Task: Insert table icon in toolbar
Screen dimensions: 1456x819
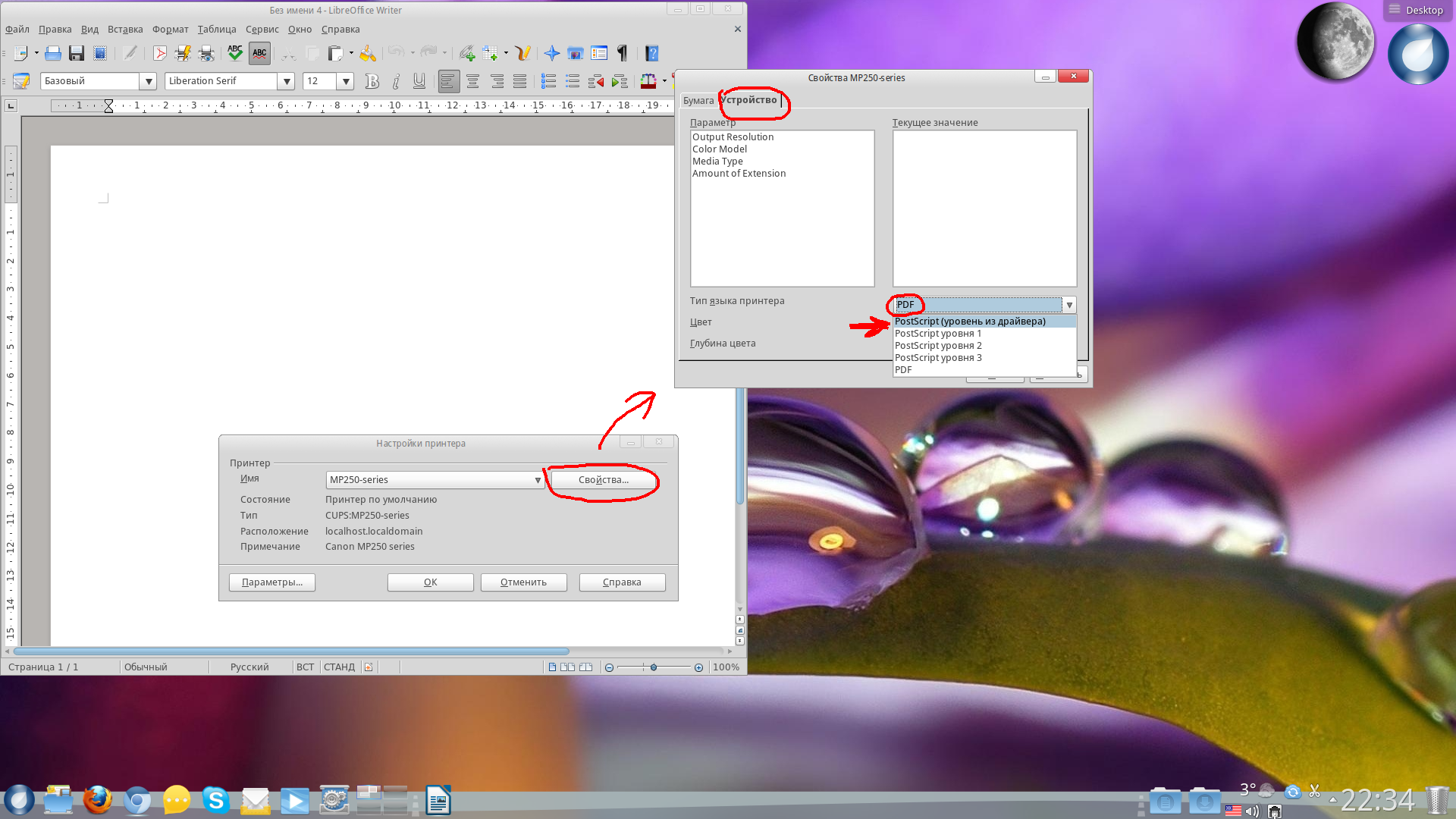Action: click(490, 53)
